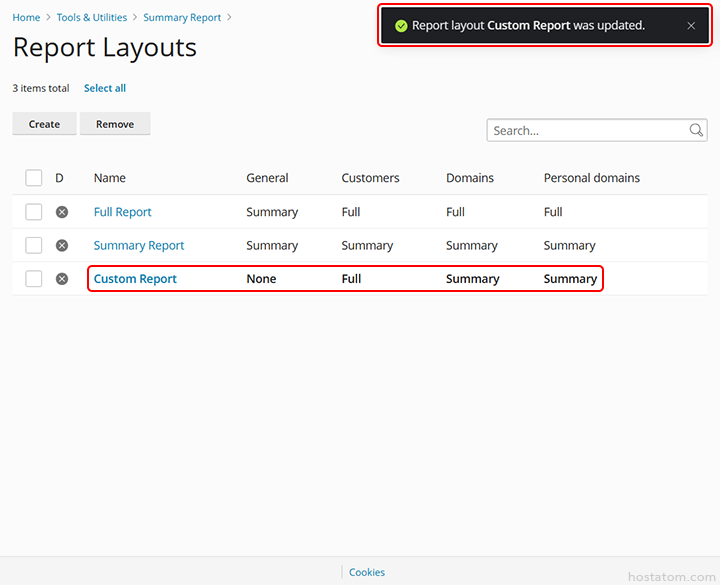720x585 pixels.
Task: Click the search magnifier icon
Action: coord(696,131)
